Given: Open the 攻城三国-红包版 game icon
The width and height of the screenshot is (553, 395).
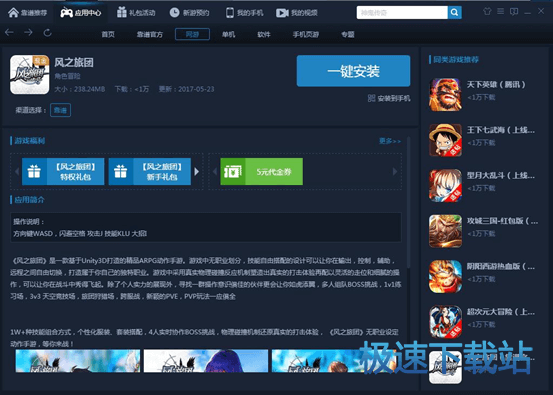Looking at the screenshot, I should tap(445, 231).
